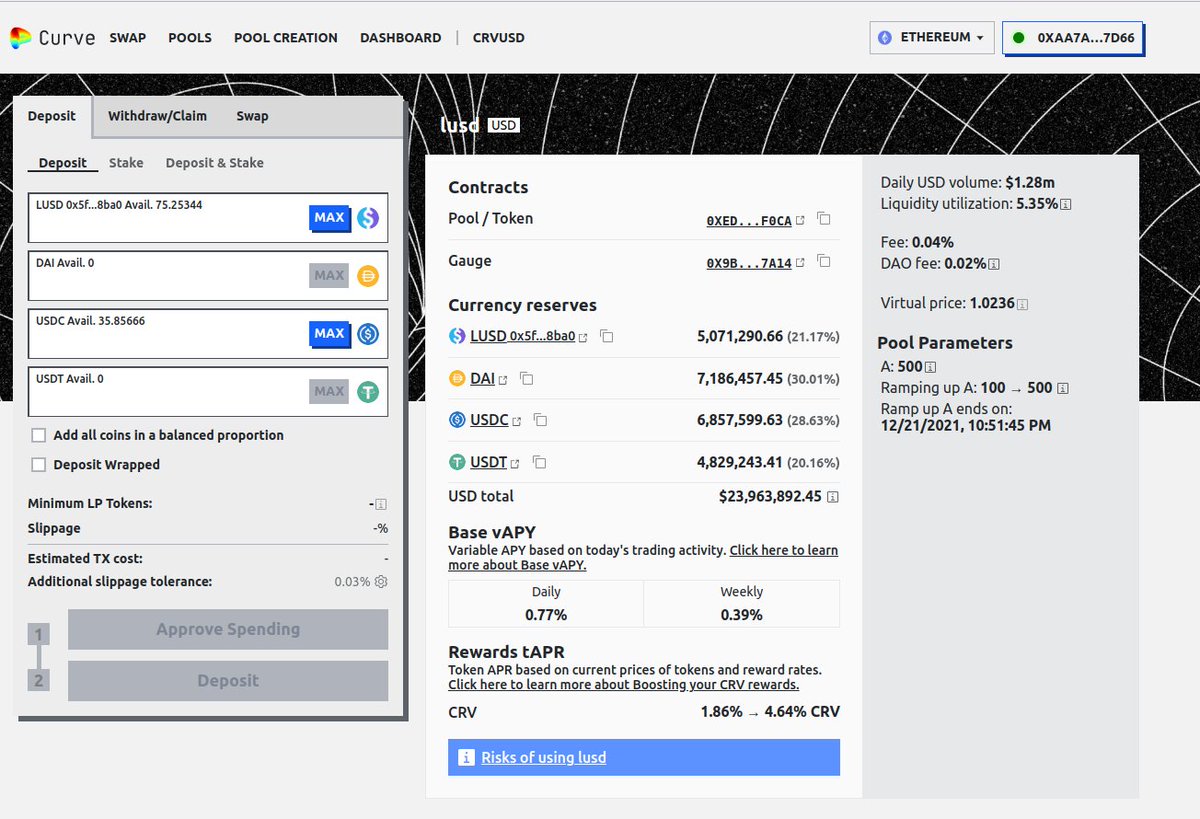Open Risks of using lusd link
The image size is (1200, 819).
point(544,758)
